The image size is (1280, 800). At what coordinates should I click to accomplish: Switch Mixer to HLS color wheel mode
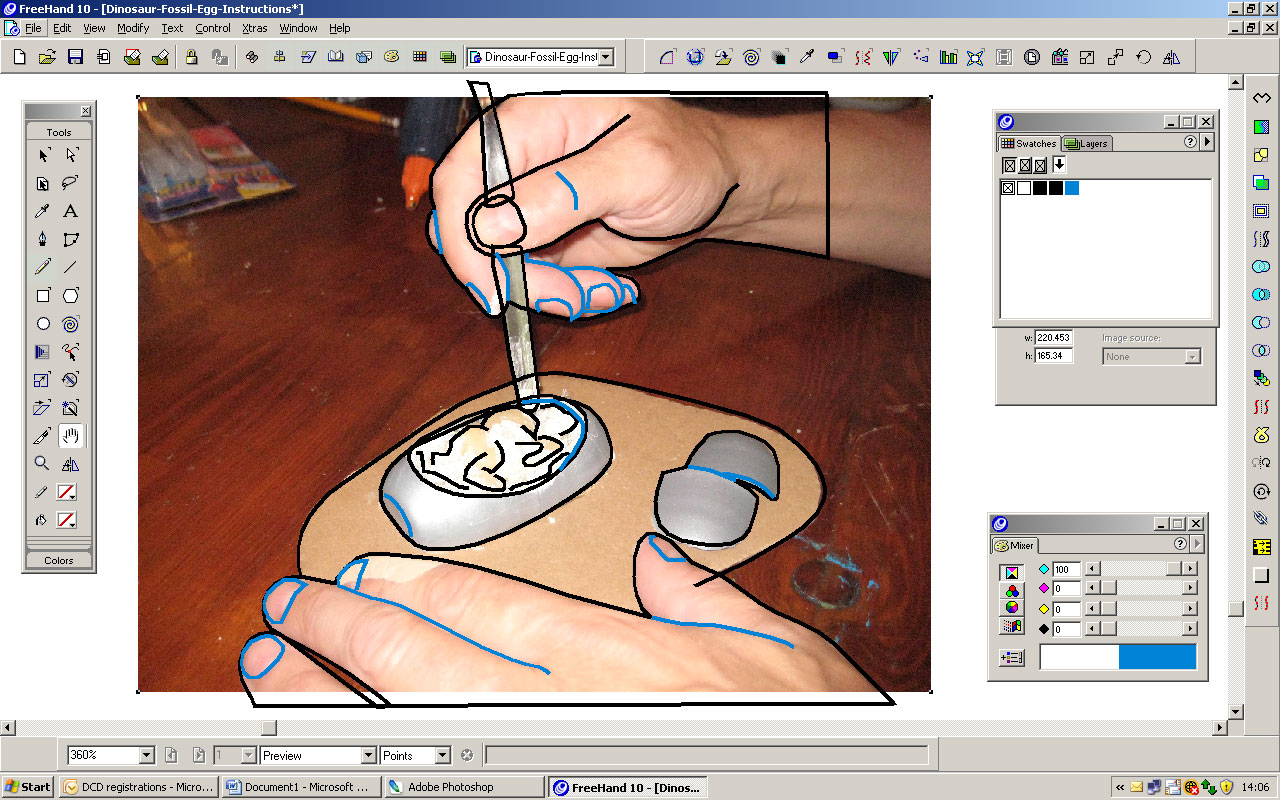[1012, 607]
